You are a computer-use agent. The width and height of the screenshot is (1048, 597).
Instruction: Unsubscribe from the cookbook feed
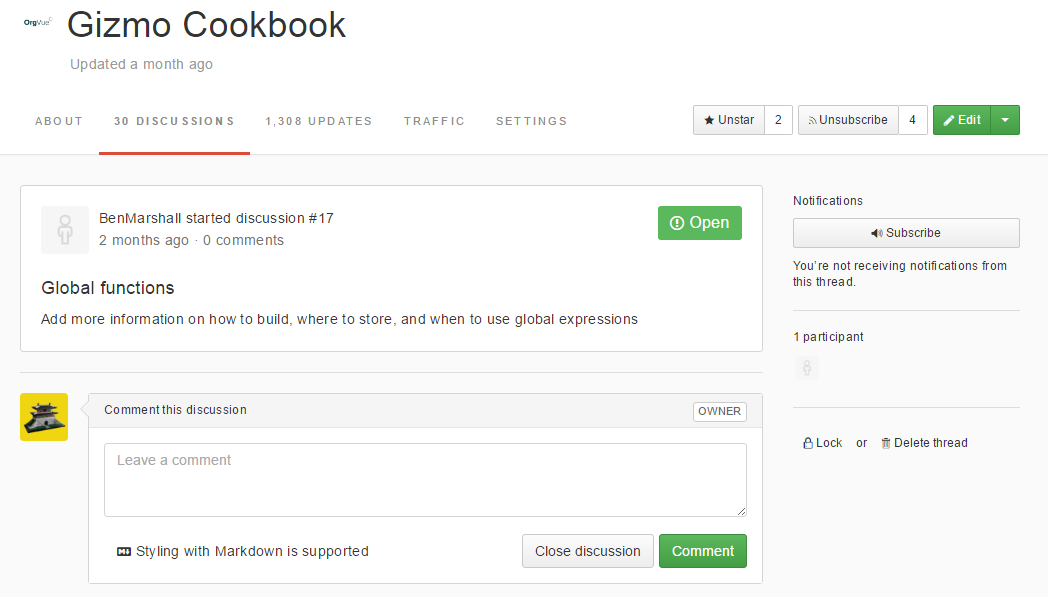[x=847, y=120]
